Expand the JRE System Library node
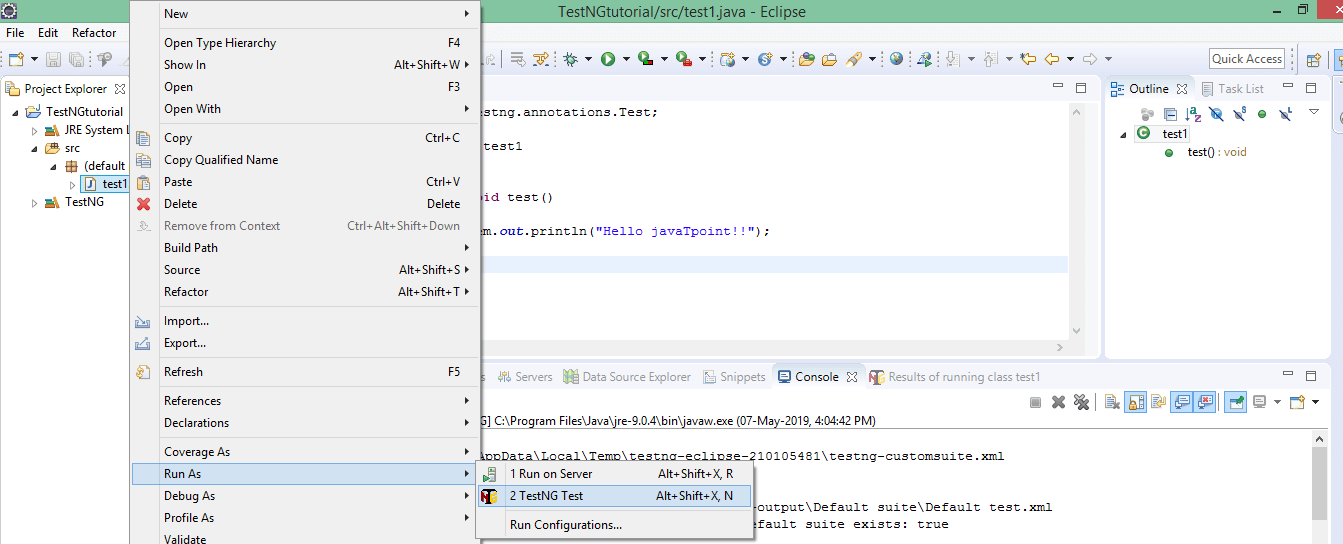This screenshot has height=544, width=1343. pos(35,130)
